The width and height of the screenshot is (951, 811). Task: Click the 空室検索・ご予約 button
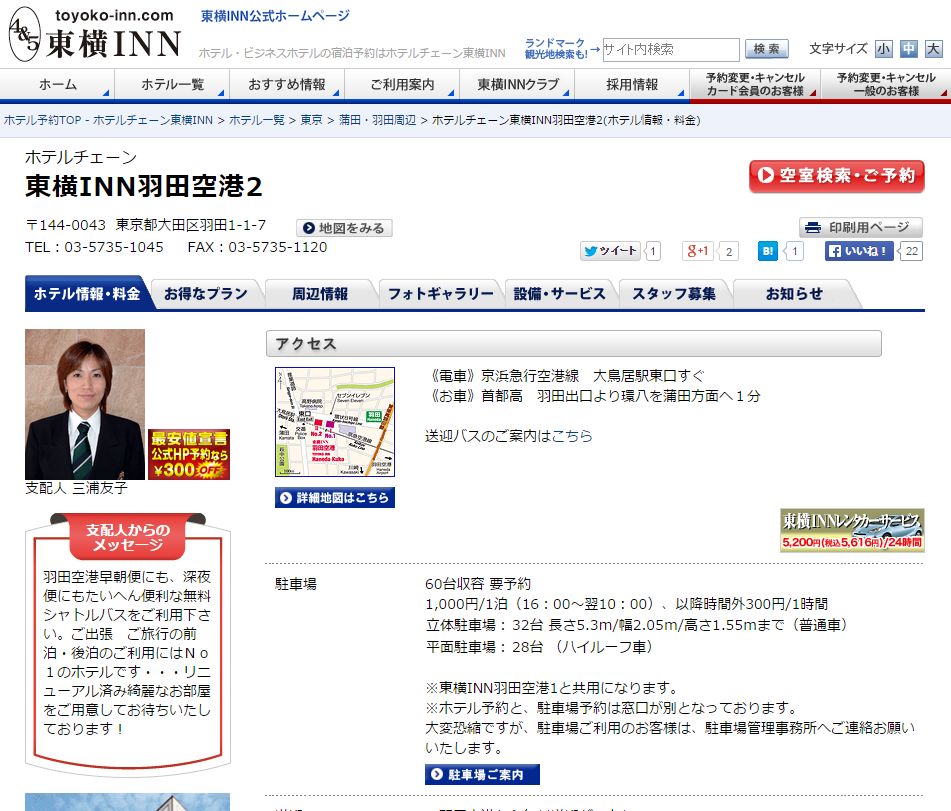coord(836,176)
